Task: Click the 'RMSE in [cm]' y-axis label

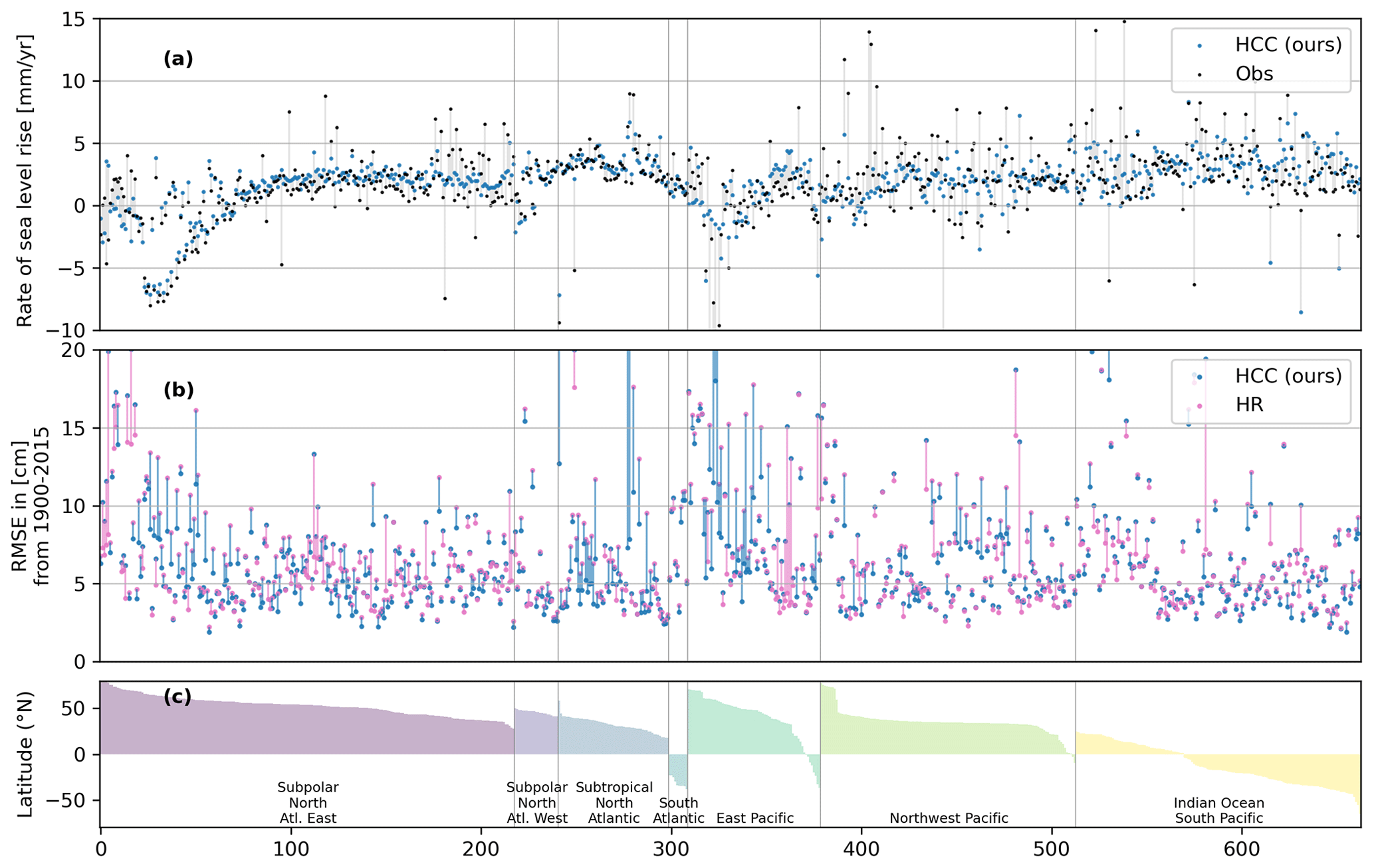Action: pyautogui.click(x=20, y=505)
